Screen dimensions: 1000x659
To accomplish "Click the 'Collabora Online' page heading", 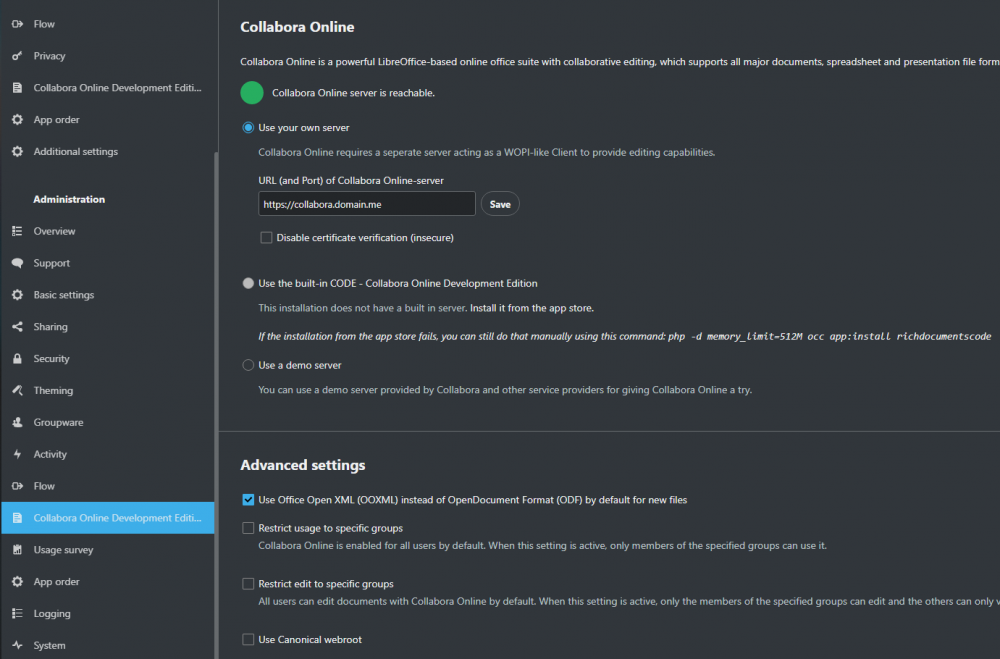I will [297, 27].
